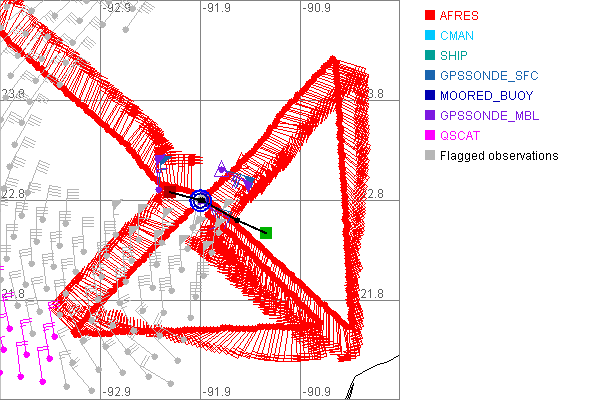
Task: Click the blue concentric circles at storm center
Action: [x=201, y=200]
